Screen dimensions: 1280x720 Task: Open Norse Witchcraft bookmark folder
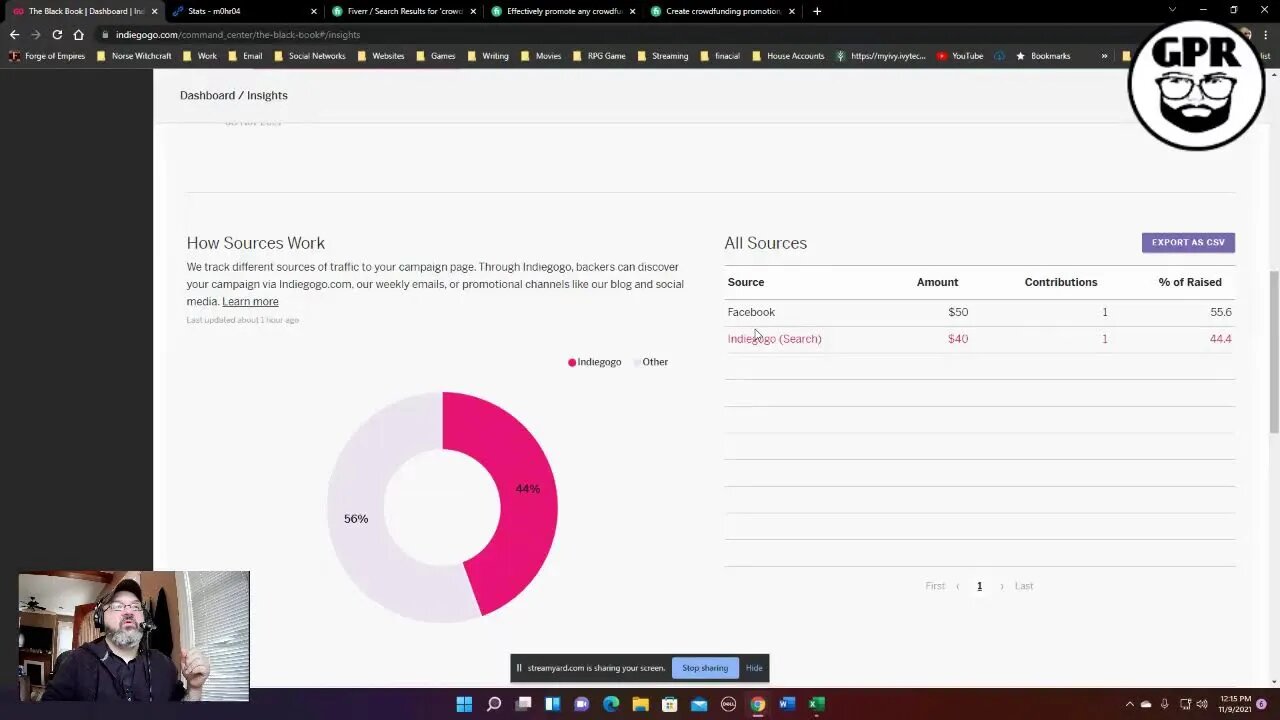[135, 56]
